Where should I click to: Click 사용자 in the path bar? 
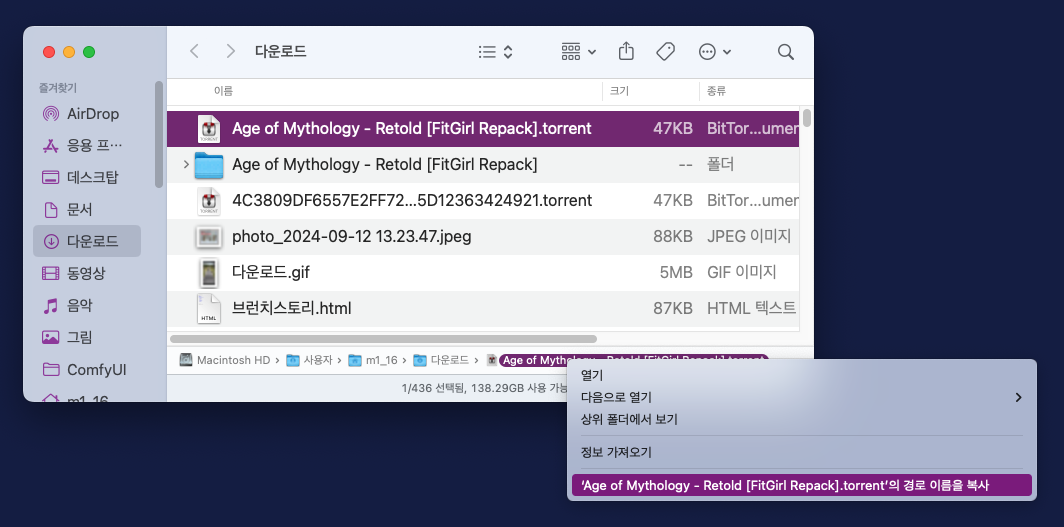point(309,360)
